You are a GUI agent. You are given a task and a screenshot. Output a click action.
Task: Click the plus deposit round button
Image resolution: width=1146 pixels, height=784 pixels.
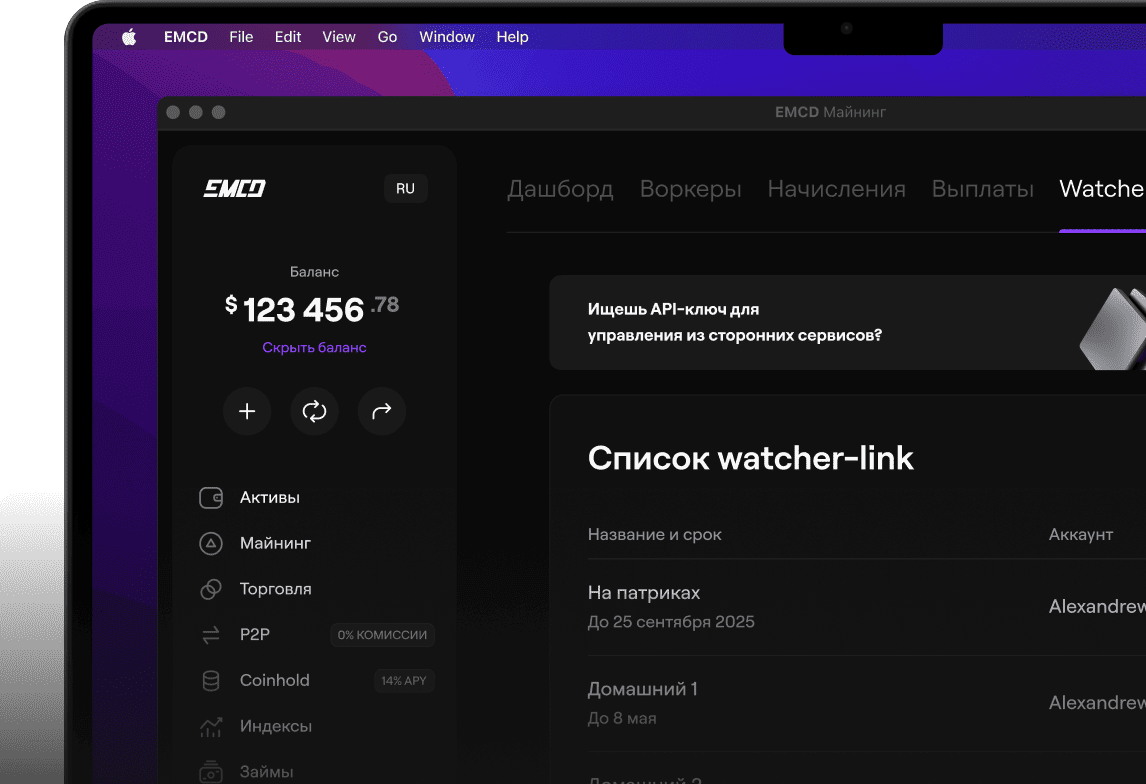click(247, 411)
